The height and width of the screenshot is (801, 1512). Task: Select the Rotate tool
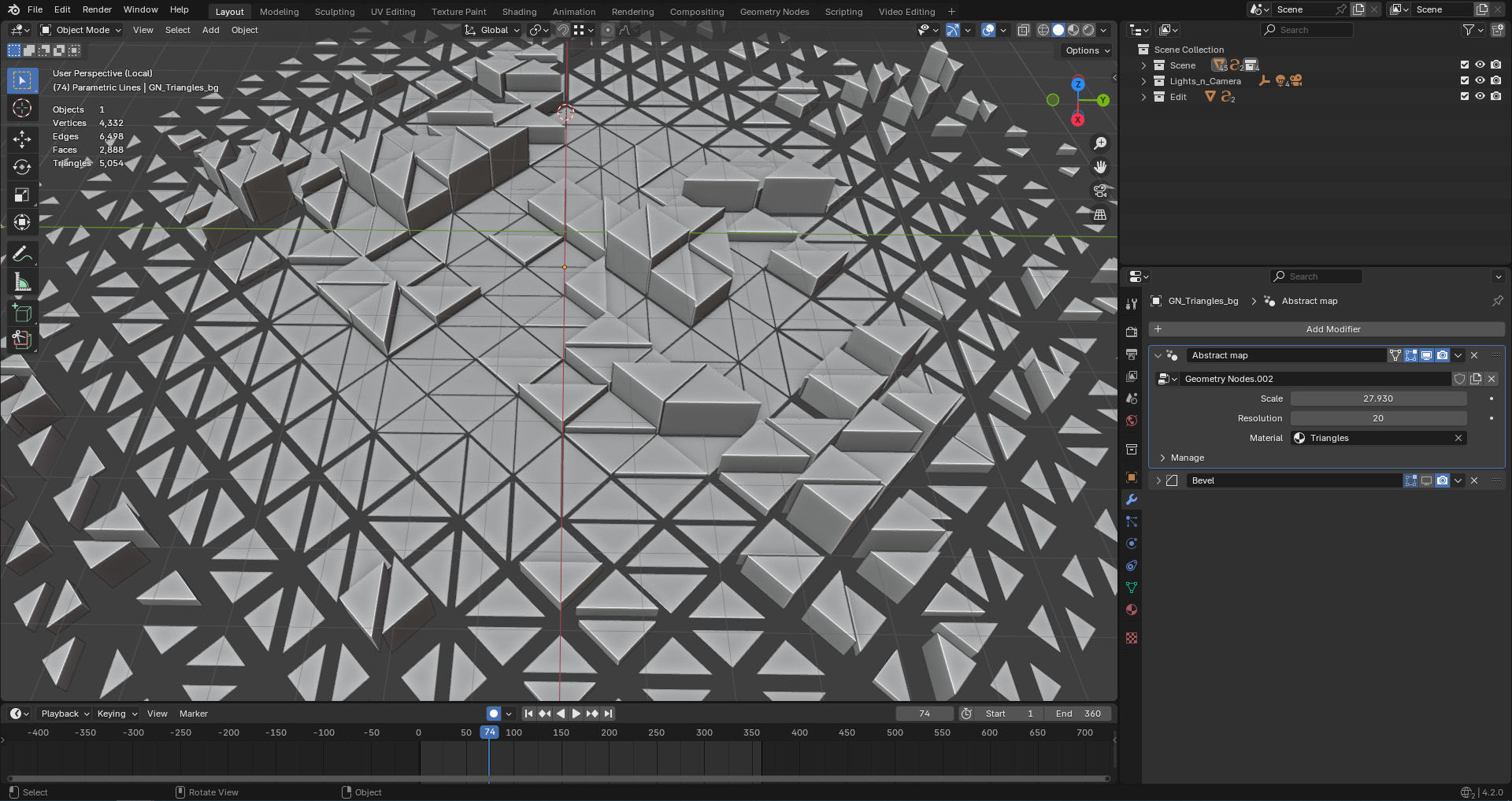coord(22,167)
